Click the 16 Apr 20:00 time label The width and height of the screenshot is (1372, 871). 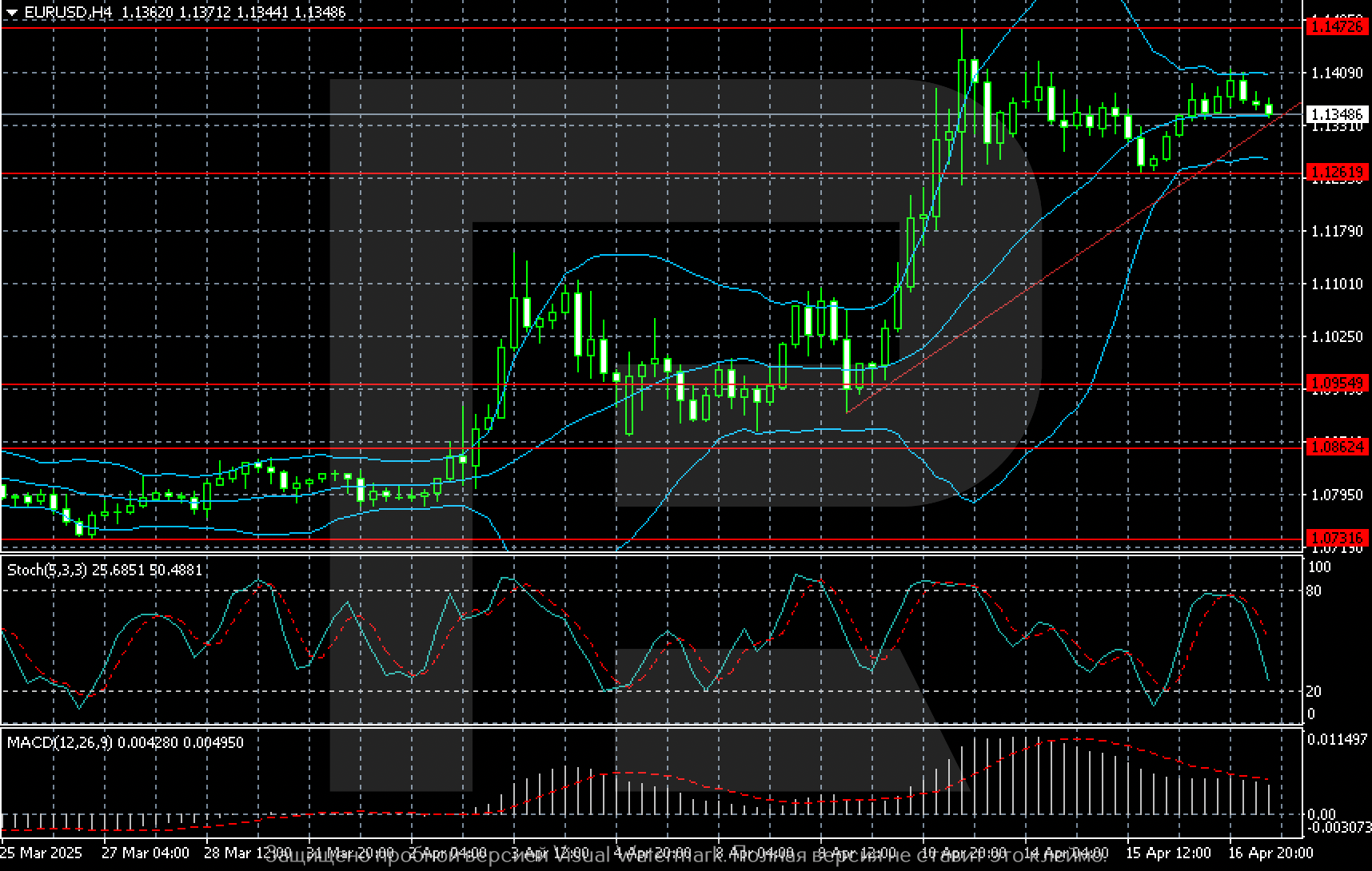(x=1270, y=853)
